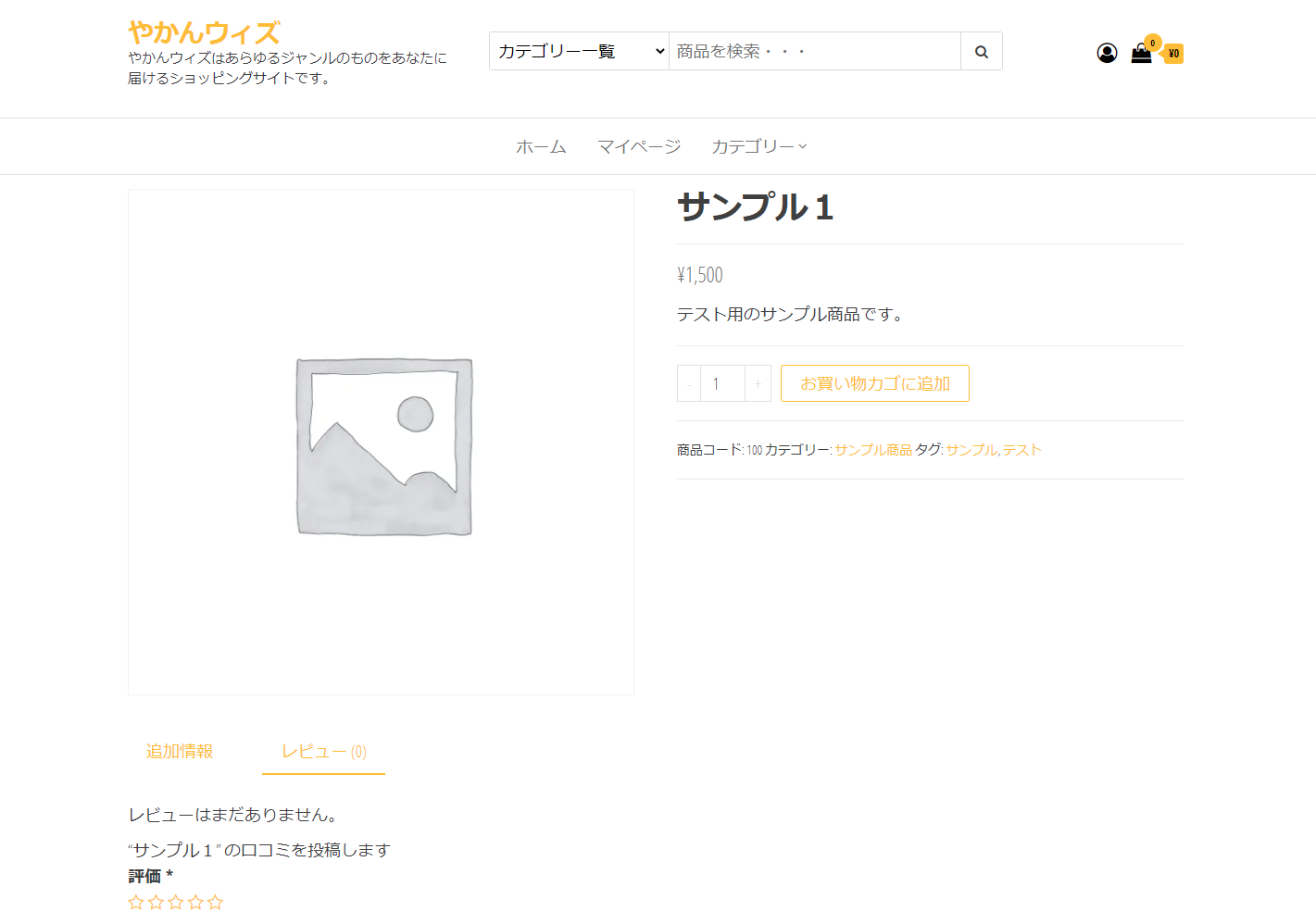This screenshot has width=1316, height=924.
Task: Expand the カテゴリー navigation chevron
Action: (x=805, y=146)
